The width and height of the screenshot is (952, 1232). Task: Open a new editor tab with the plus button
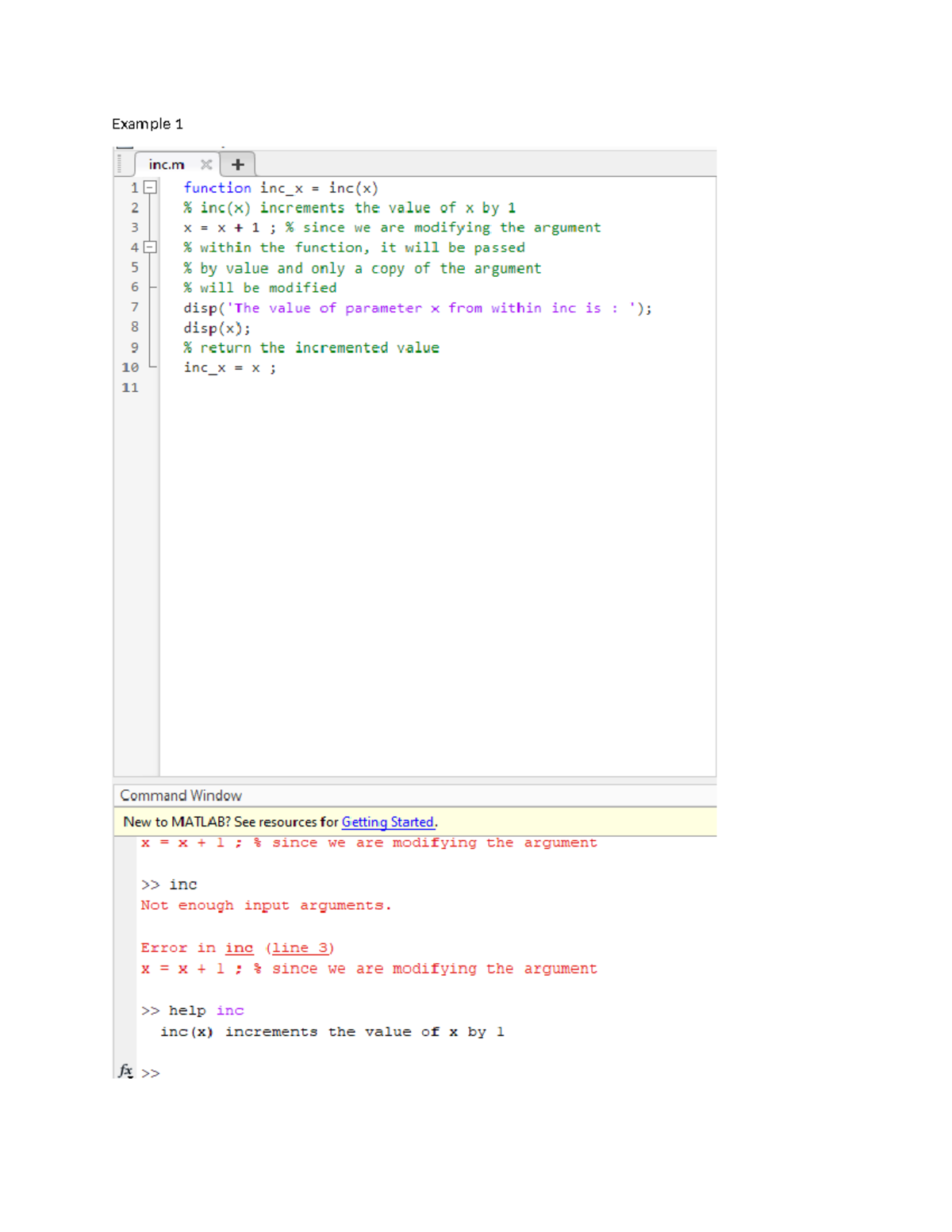point(237,164)
